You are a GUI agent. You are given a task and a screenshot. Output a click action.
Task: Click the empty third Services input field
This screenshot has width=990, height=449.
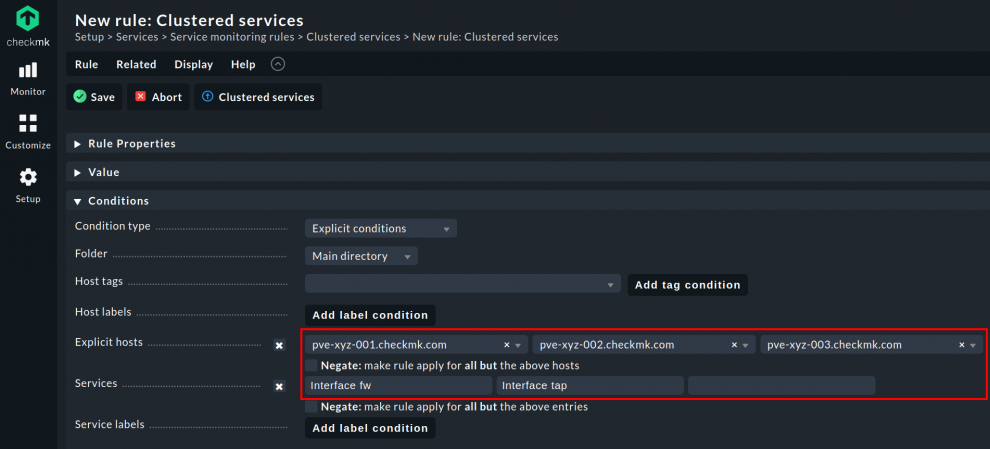coord(781,386)
